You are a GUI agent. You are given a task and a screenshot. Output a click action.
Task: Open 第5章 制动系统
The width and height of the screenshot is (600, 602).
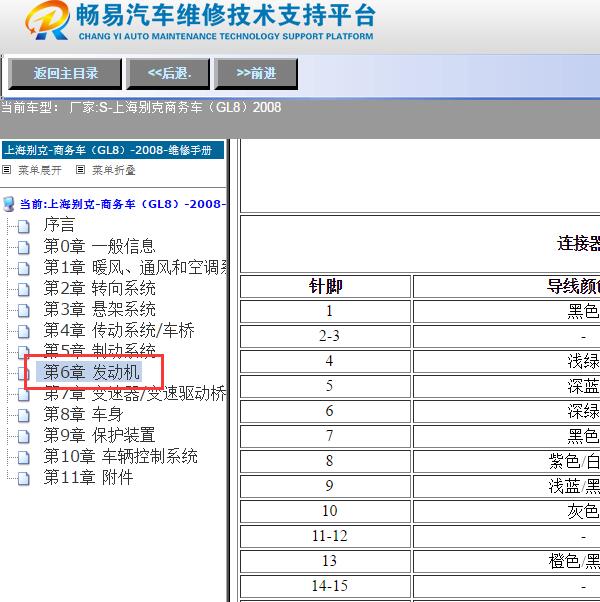(99, 349)
